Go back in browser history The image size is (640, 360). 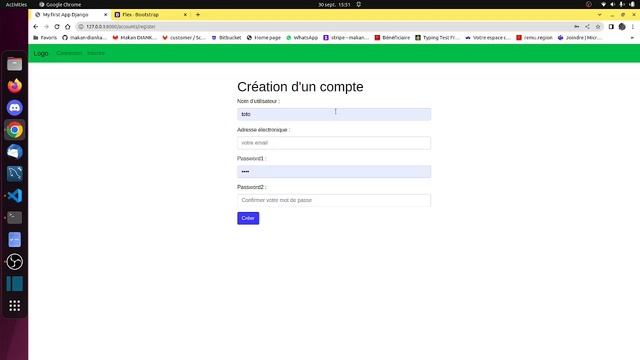pos(36,27)
